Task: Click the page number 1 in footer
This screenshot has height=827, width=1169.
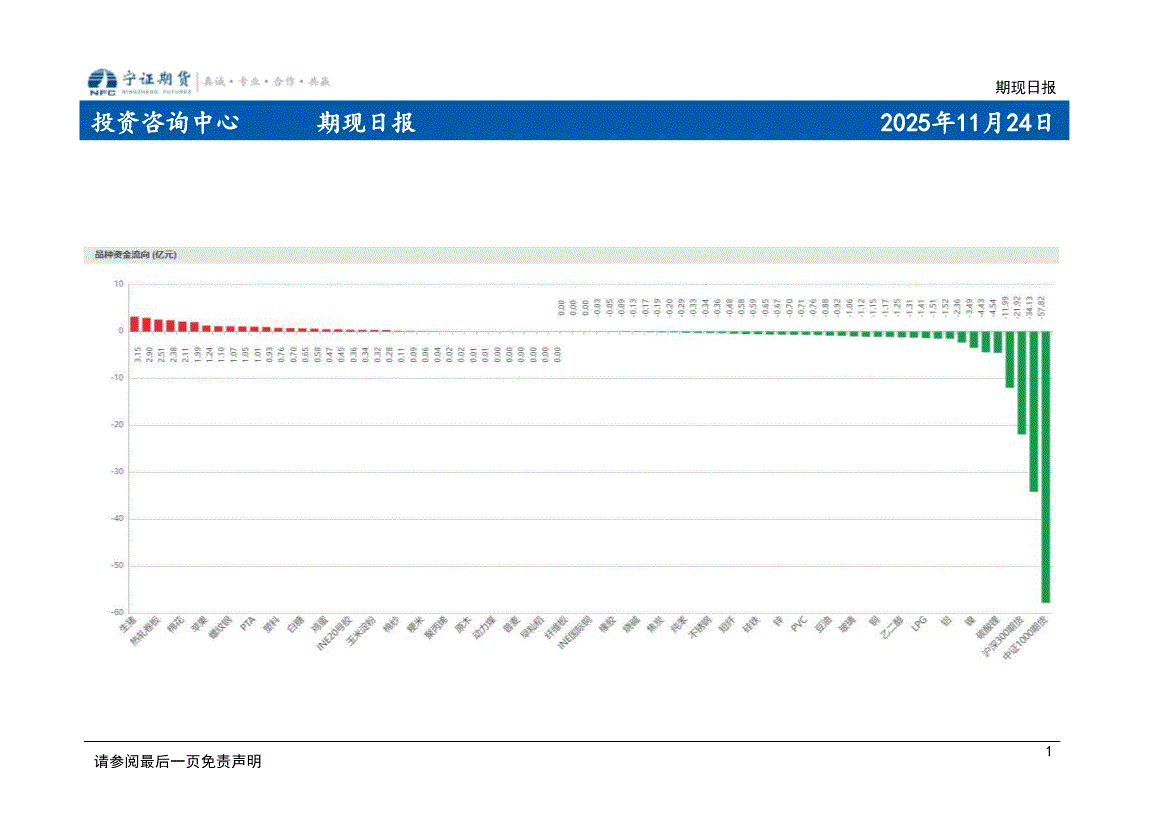Action: (1048, 752)
